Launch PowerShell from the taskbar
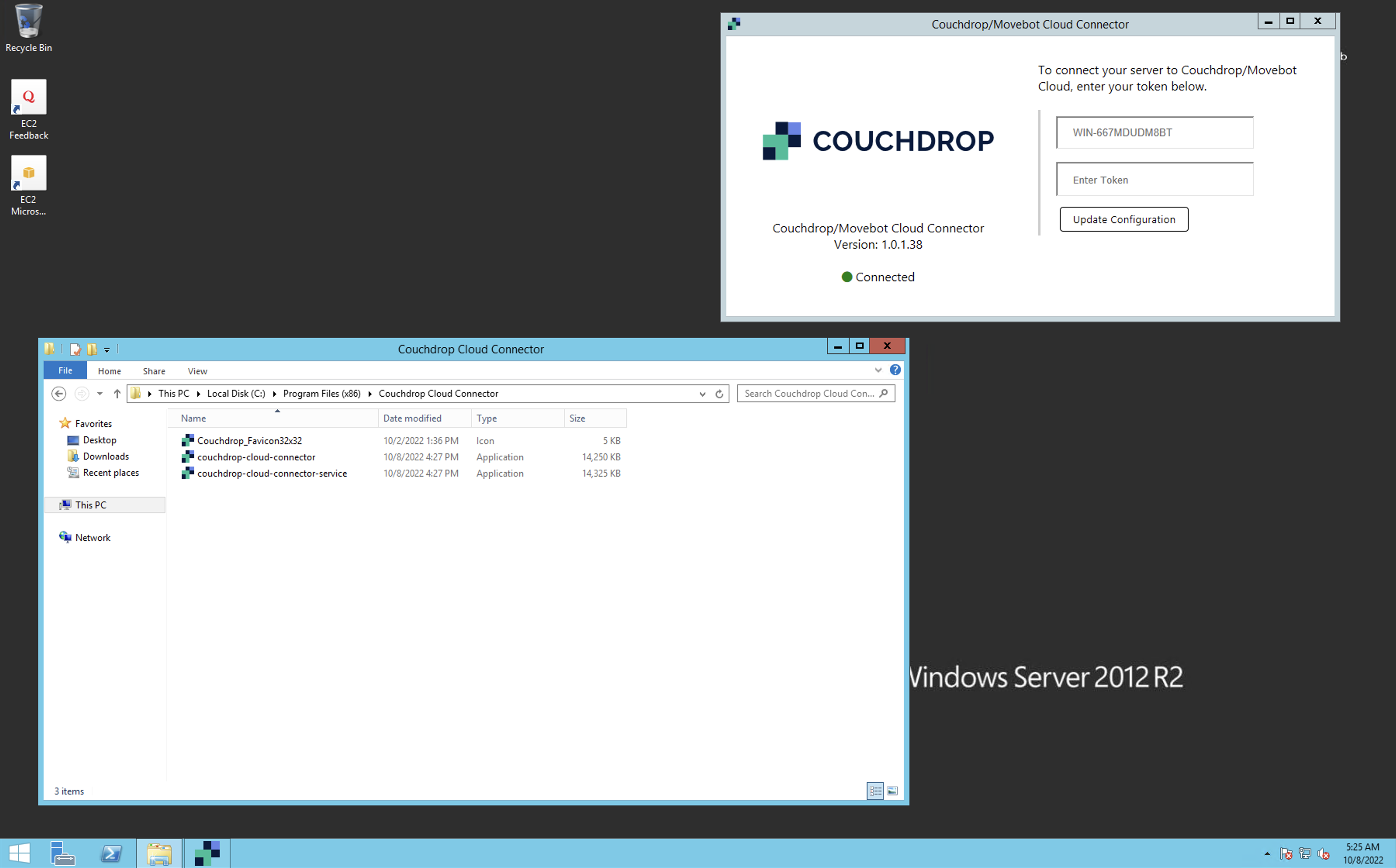The width and height of the screenshot is (1396, 868). 111,853
